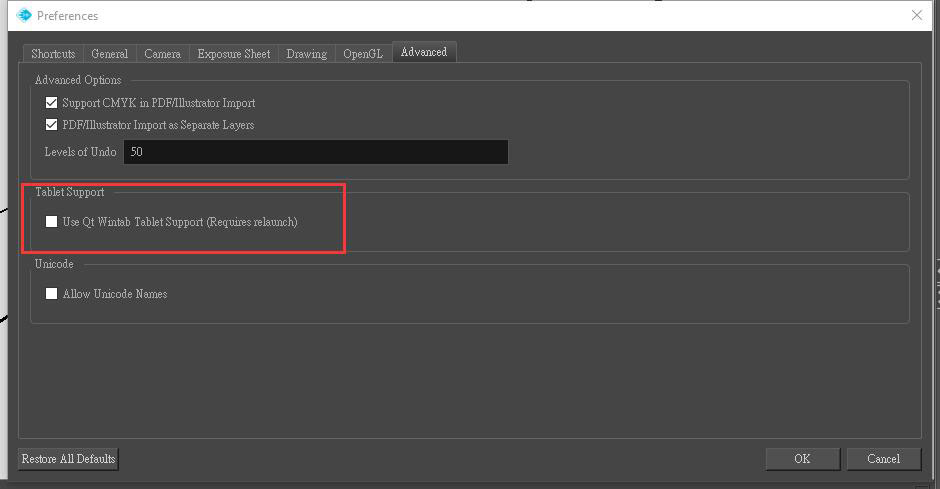This screenshot has width=940, height=489.
Task: Click the Harmony app icon in title bar
Action: 24,15
